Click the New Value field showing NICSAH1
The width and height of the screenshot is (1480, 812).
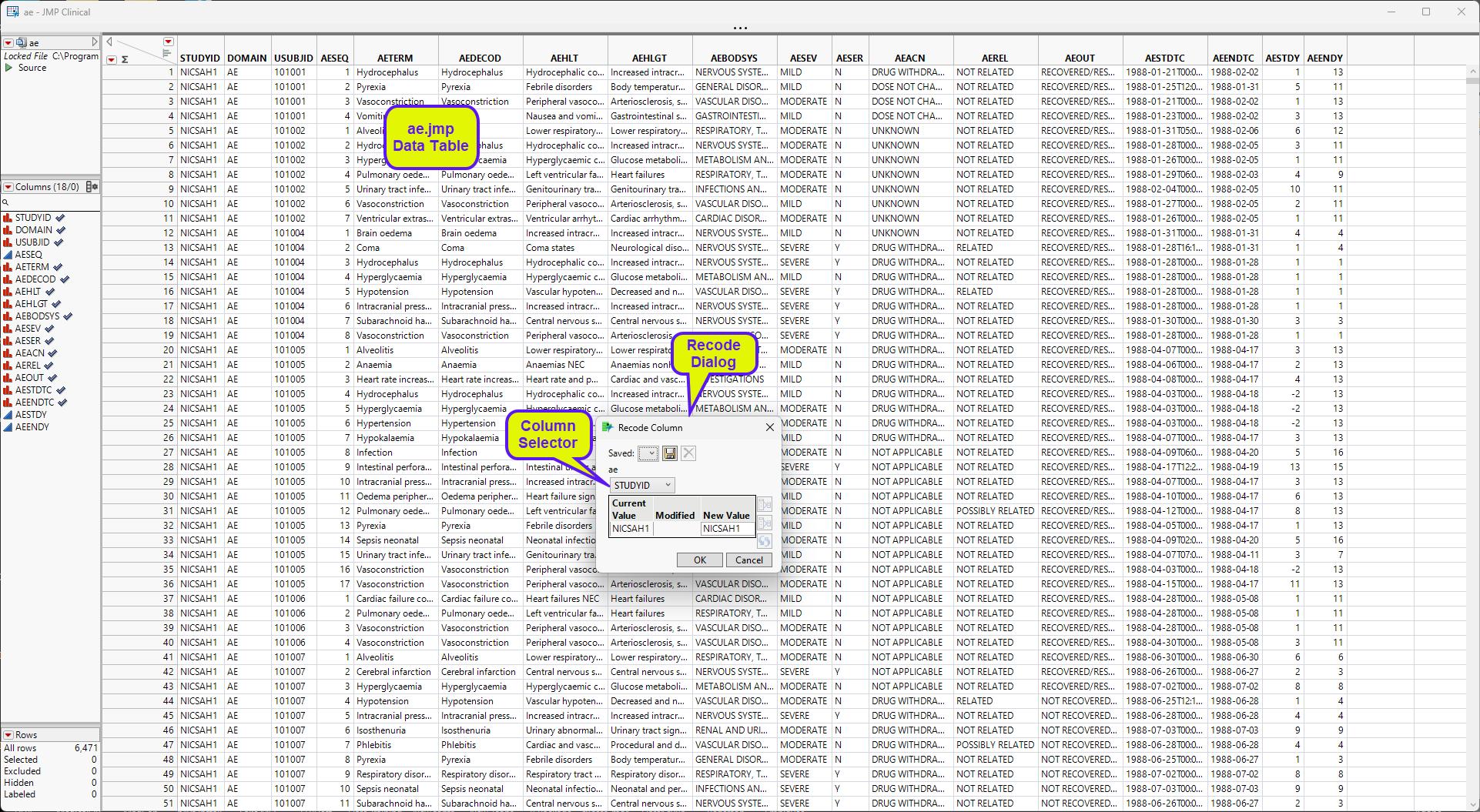tap(726, 529)
